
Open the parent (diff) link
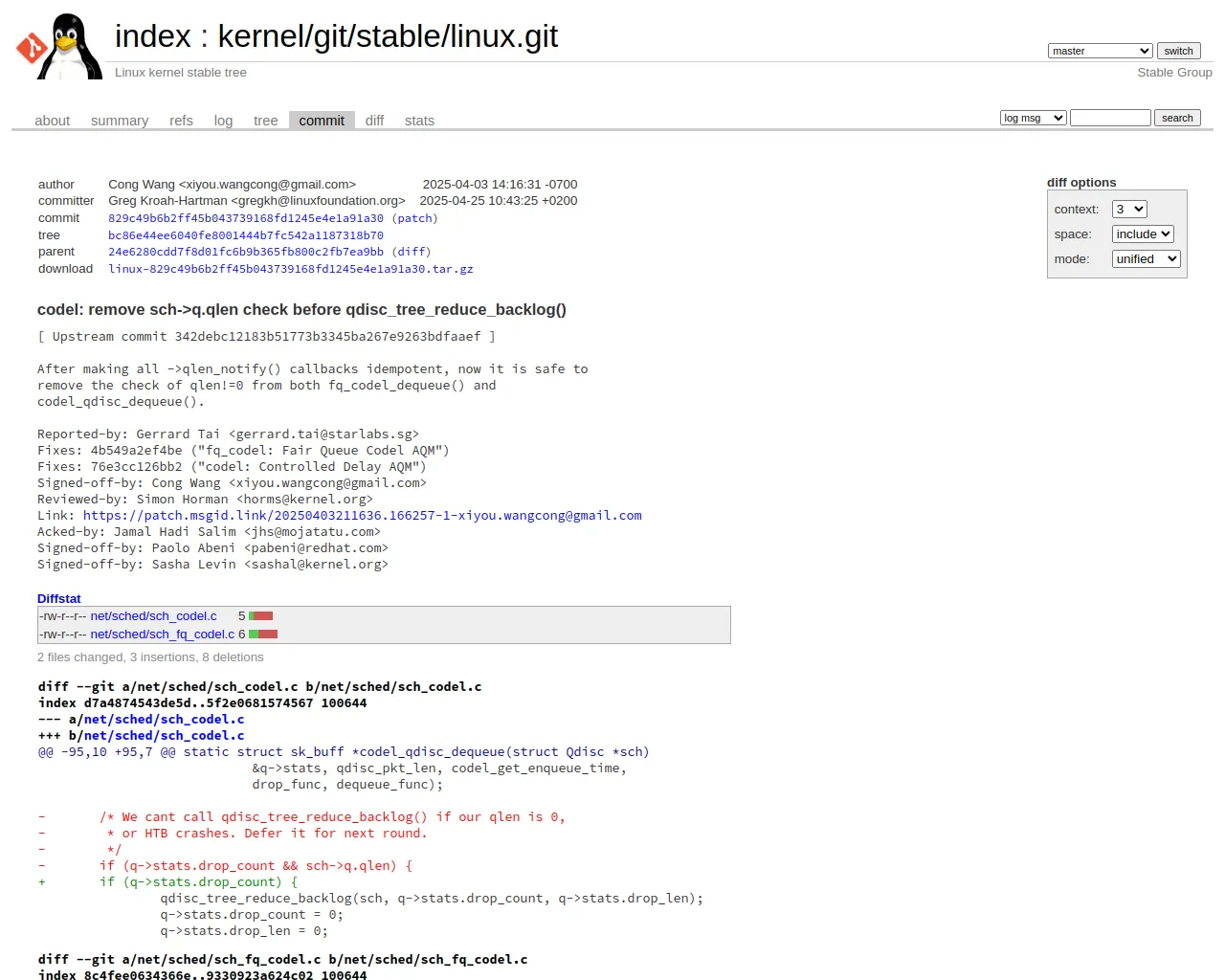(412, 252)
